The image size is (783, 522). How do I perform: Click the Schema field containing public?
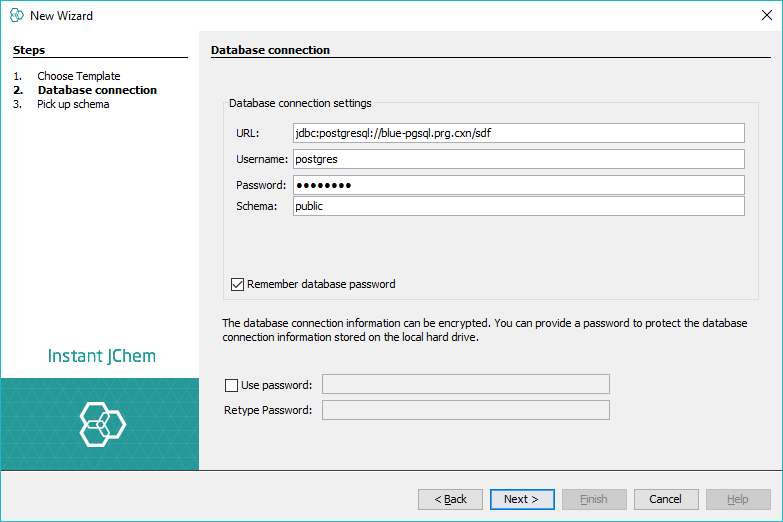pos(518,206)
